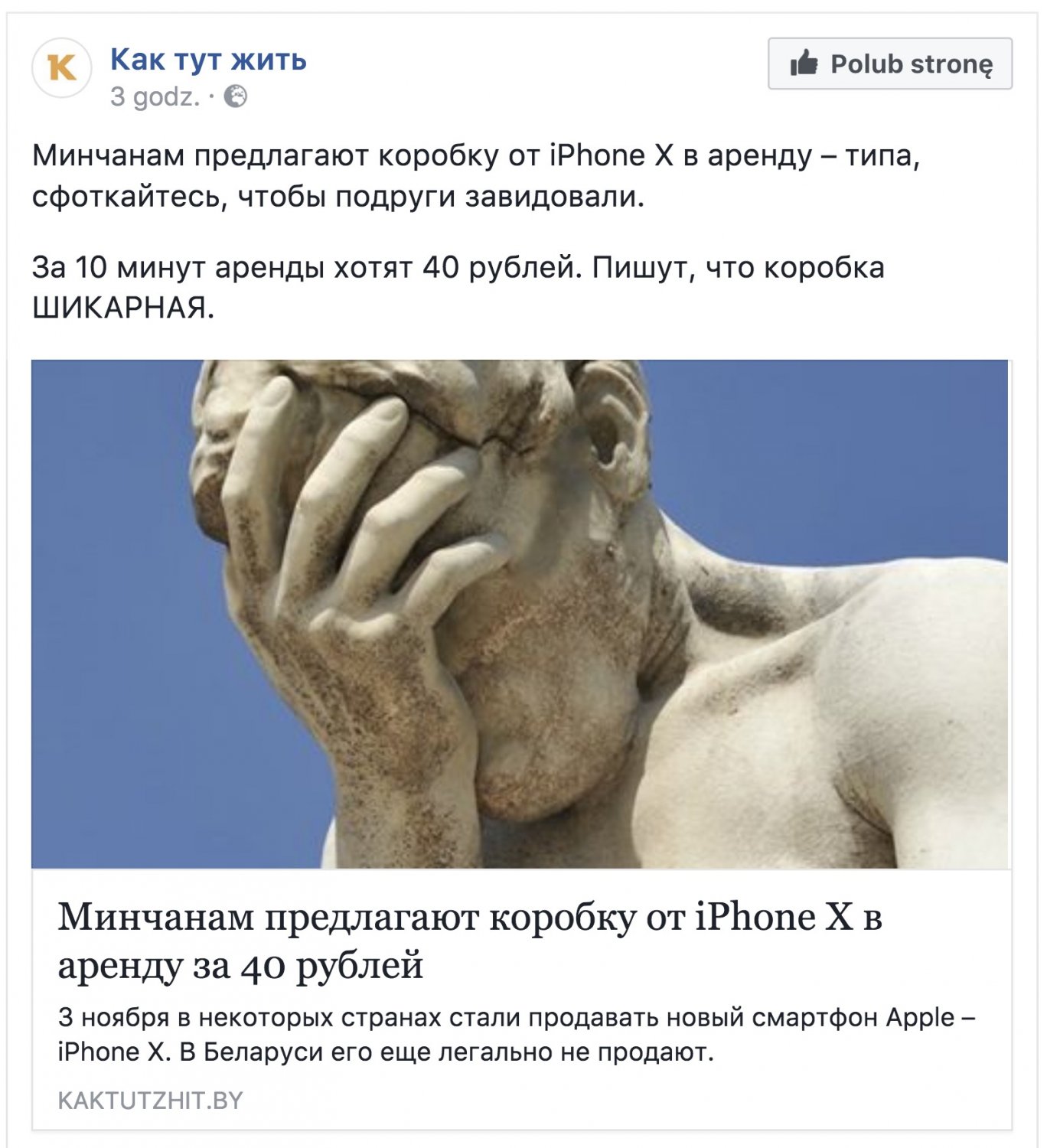Click post text starting Минчанам предлагают коробку
The image size is (1047, 1148).
click(x=476, y=176)
